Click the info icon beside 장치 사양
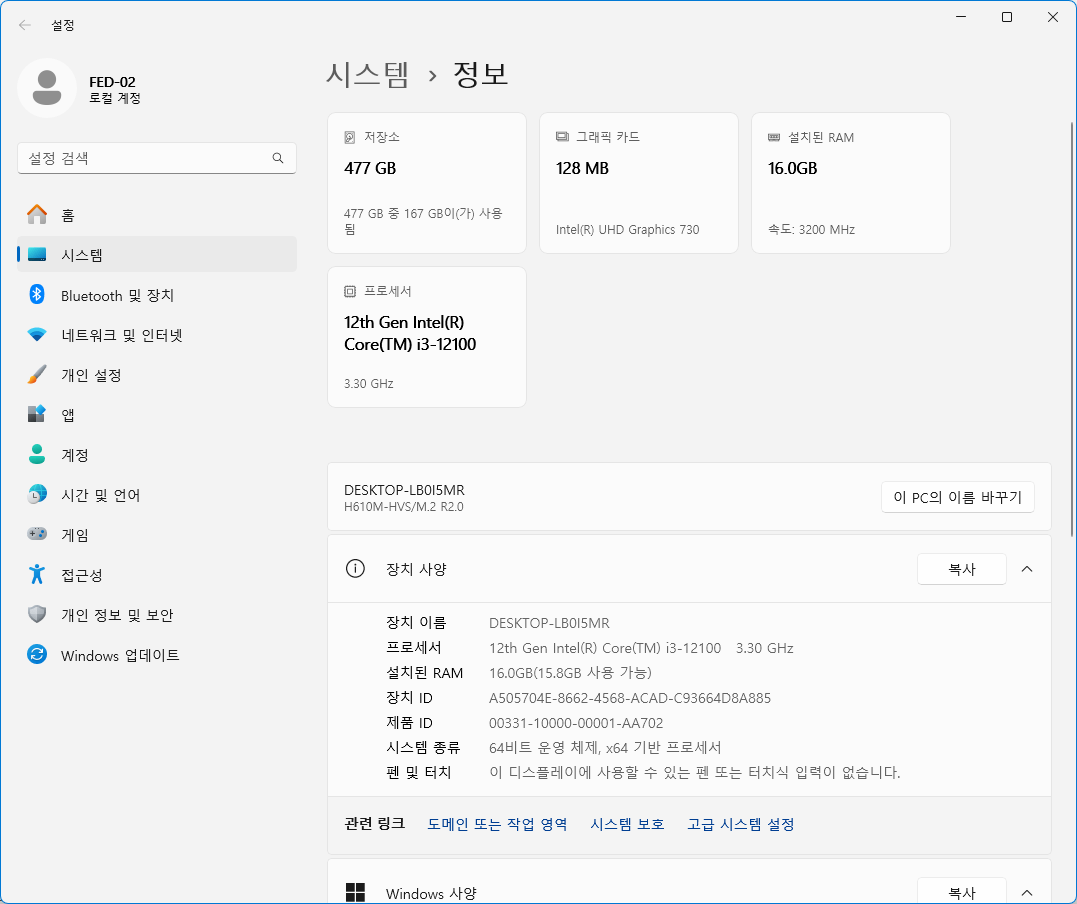The width and height of the screenshot is (1077, 904). pos(355,569)
